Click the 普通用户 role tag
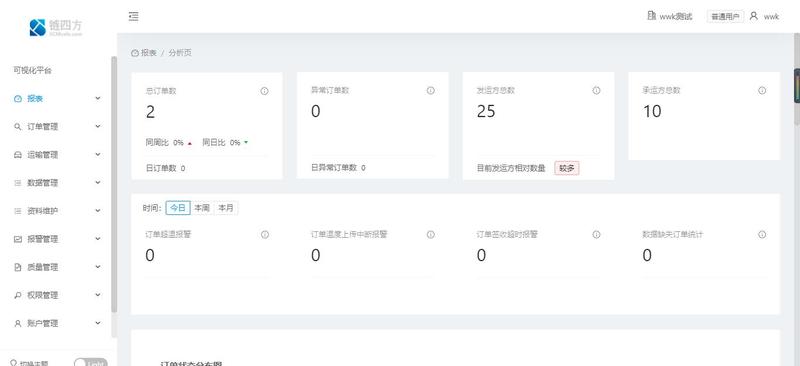 coord(725,16)
